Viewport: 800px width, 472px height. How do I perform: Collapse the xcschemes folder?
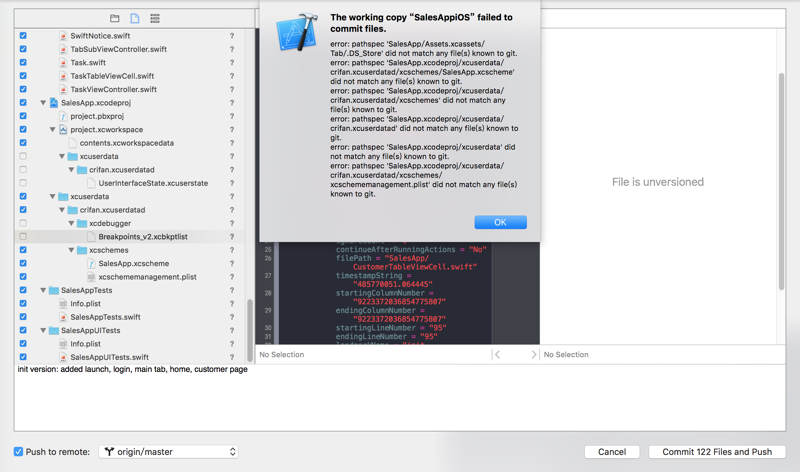click(x=71, y=250)
